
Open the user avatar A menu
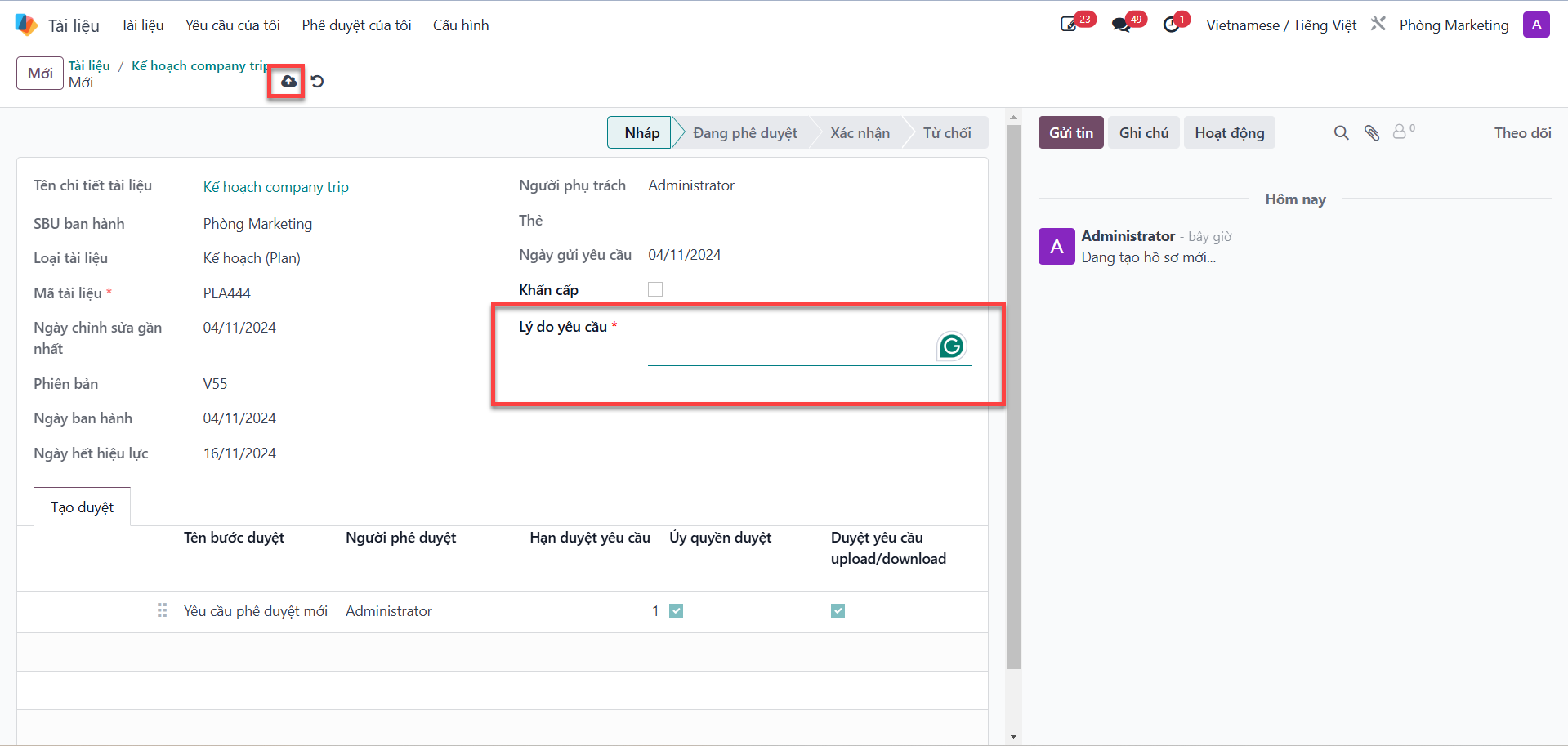pos(1536,25)
